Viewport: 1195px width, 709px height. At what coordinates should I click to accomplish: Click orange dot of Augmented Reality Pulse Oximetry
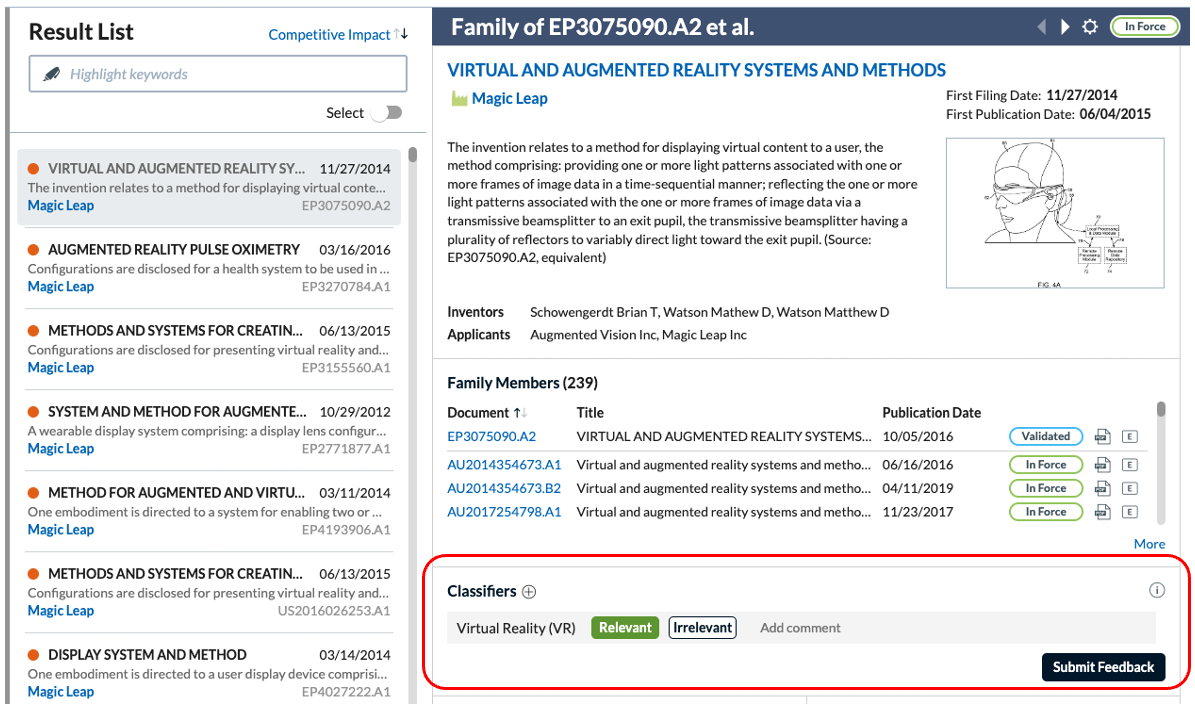(34, 250)
